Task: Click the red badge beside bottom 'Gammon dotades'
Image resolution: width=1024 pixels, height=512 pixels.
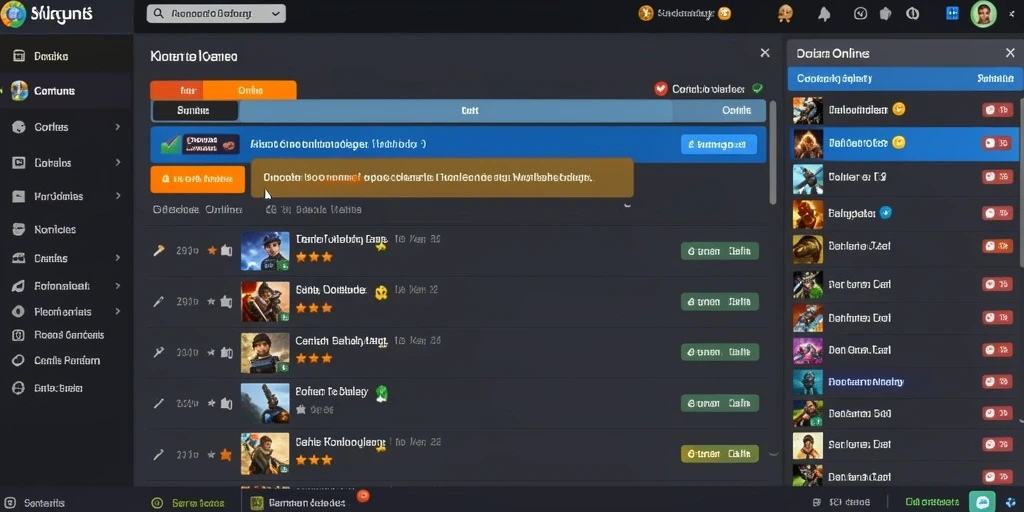Action: (364, 496)
